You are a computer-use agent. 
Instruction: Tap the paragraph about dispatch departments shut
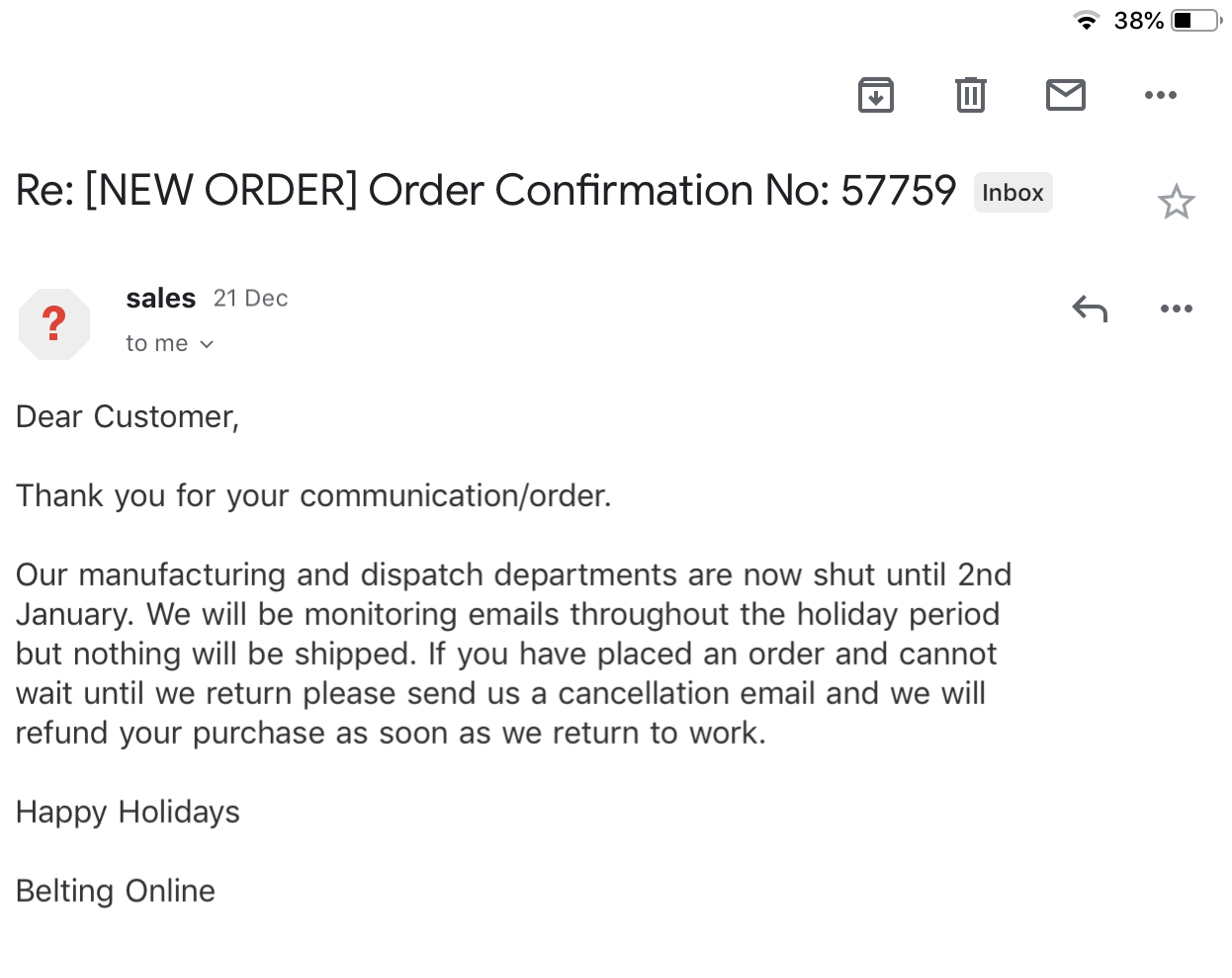coord(513,654)
